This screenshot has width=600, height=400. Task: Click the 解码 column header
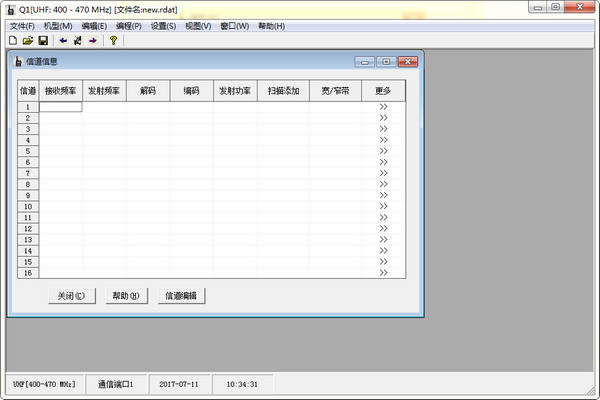(x=148, y=91)
